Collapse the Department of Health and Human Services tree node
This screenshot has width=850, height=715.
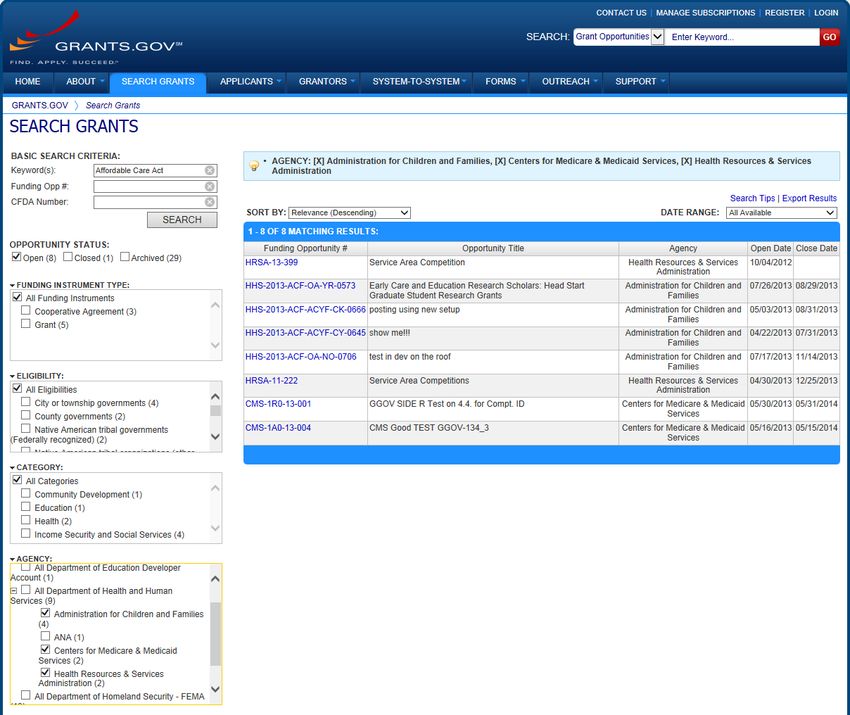tap(14, 591)
